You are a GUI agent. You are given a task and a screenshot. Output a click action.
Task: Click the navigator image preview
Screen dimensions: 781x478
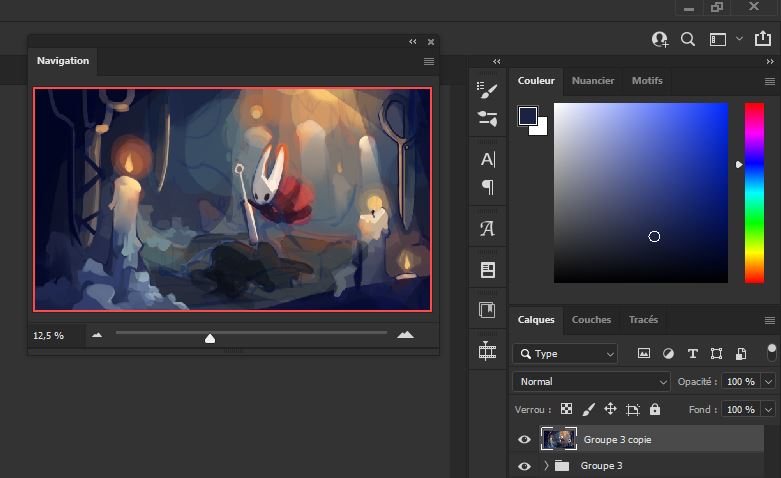point(232,199)
